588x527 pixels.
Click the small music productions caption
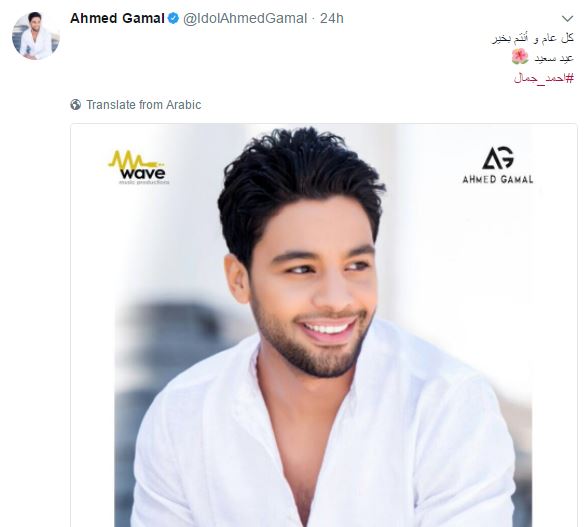144,182
